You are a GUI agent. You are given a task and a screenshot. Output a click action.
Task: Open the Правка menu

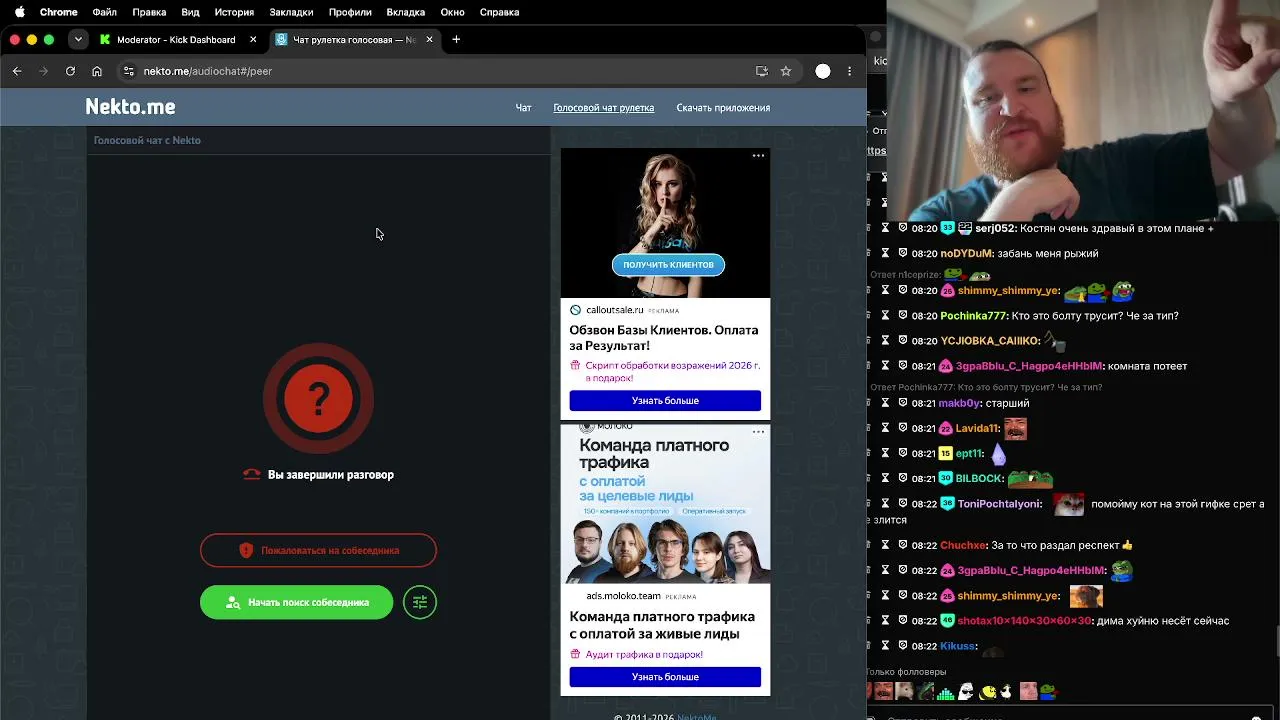click(149, 12)
